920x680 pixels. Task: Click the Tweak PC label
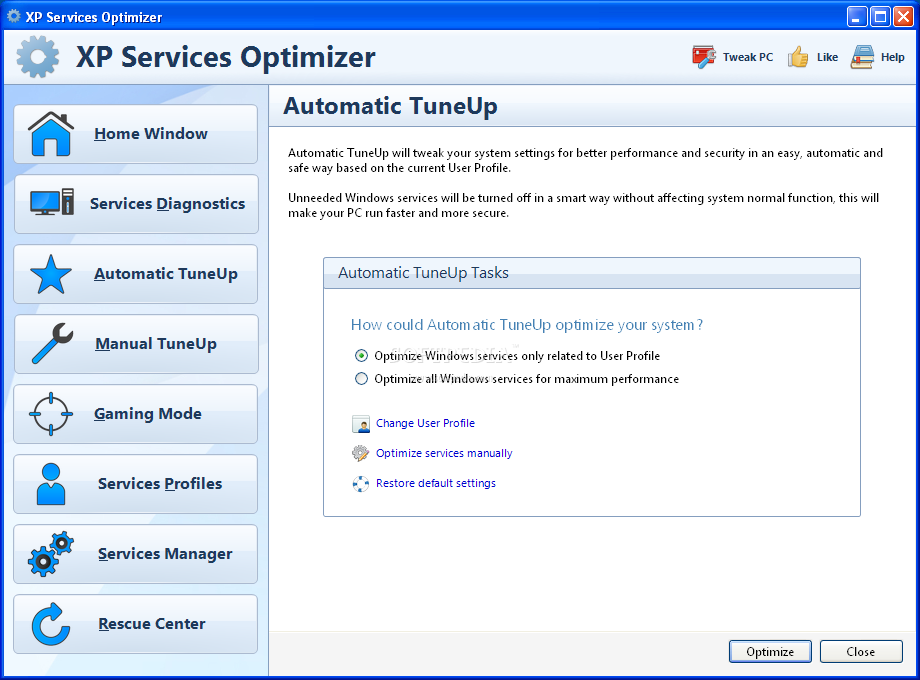[x=748, y=57]
